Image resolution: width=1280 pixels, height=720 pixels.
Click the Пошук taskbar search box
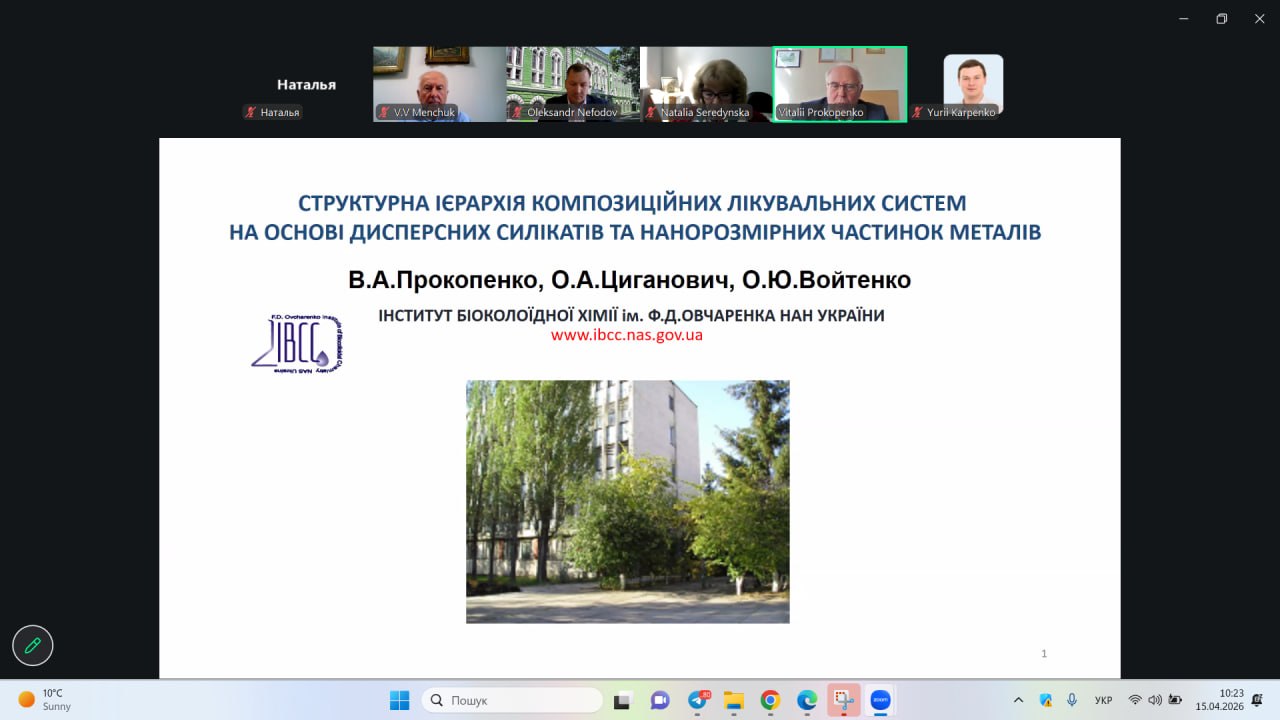512,700
